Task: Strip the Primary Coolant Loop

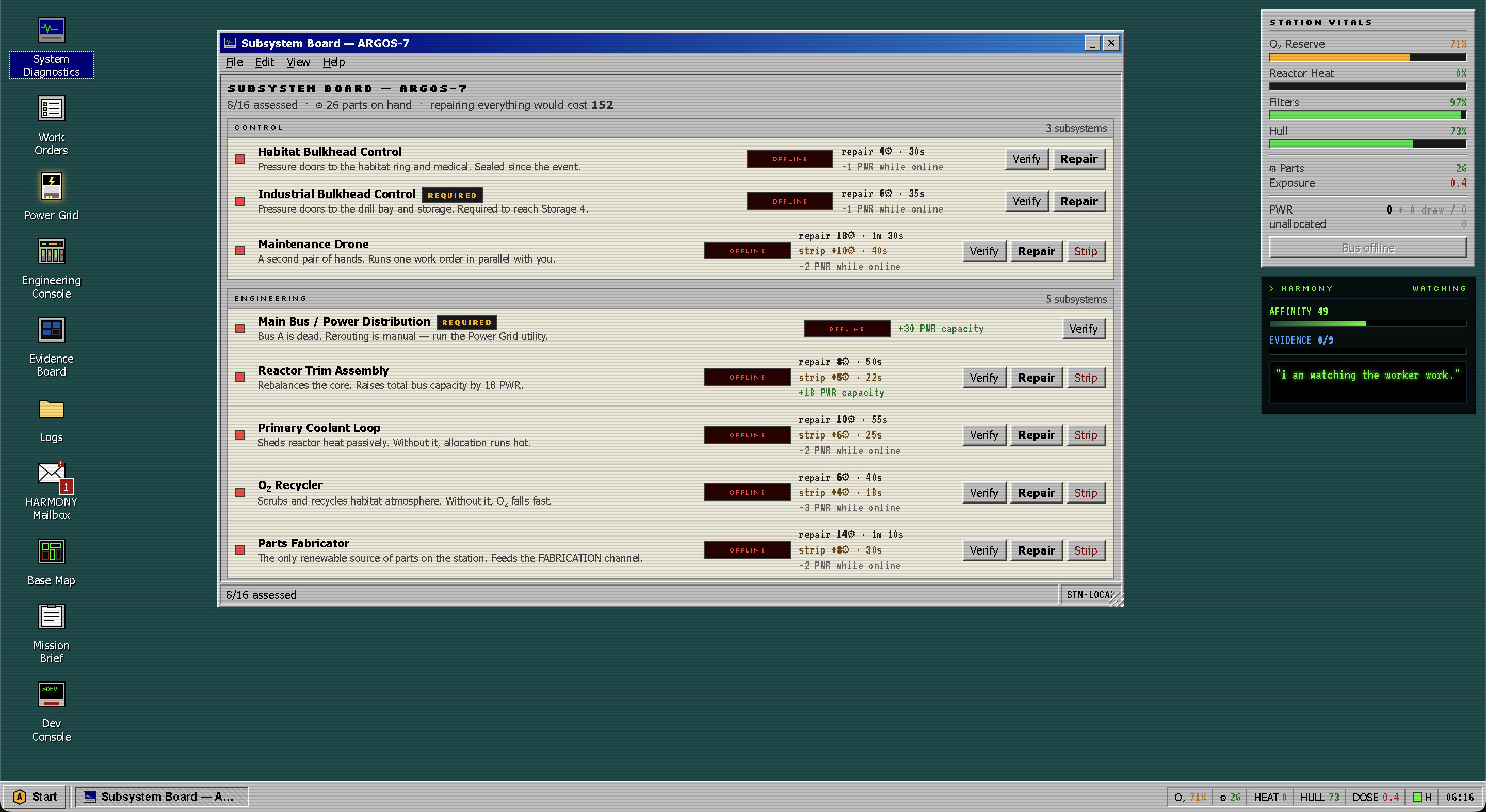Action: (1086, 435)
